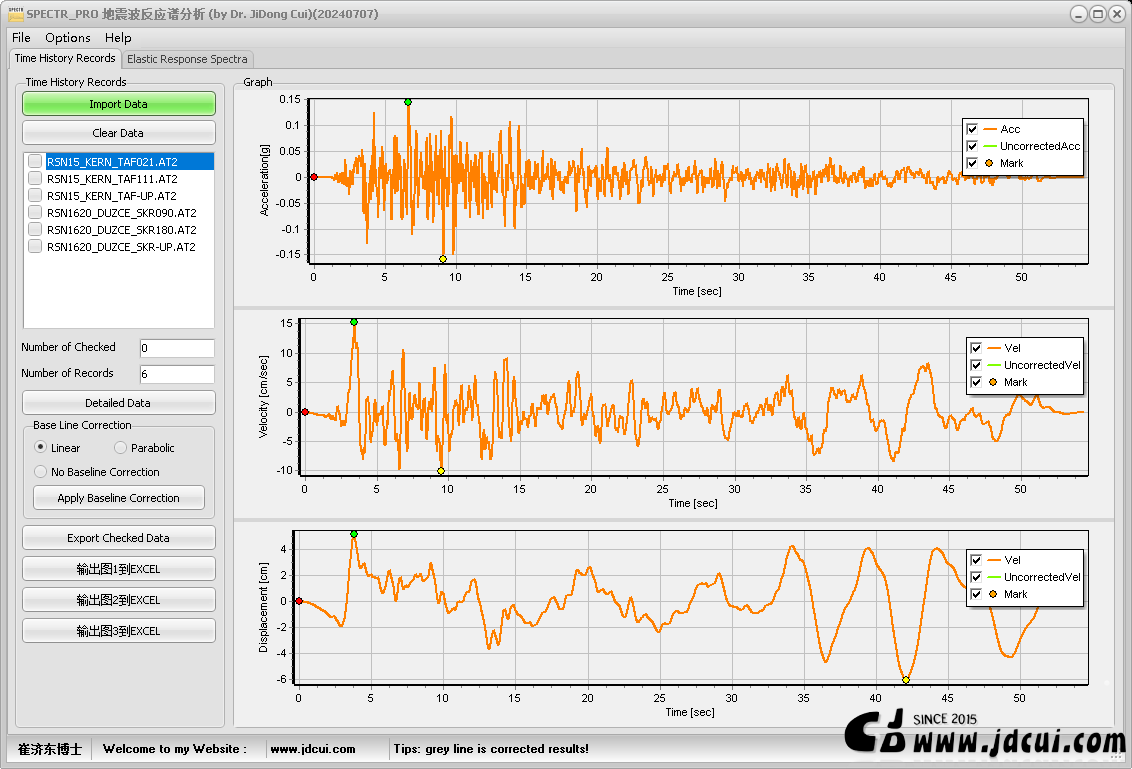
Task: Toggle the UncorrectedAcc series checkbox
Action: point(972,146)
